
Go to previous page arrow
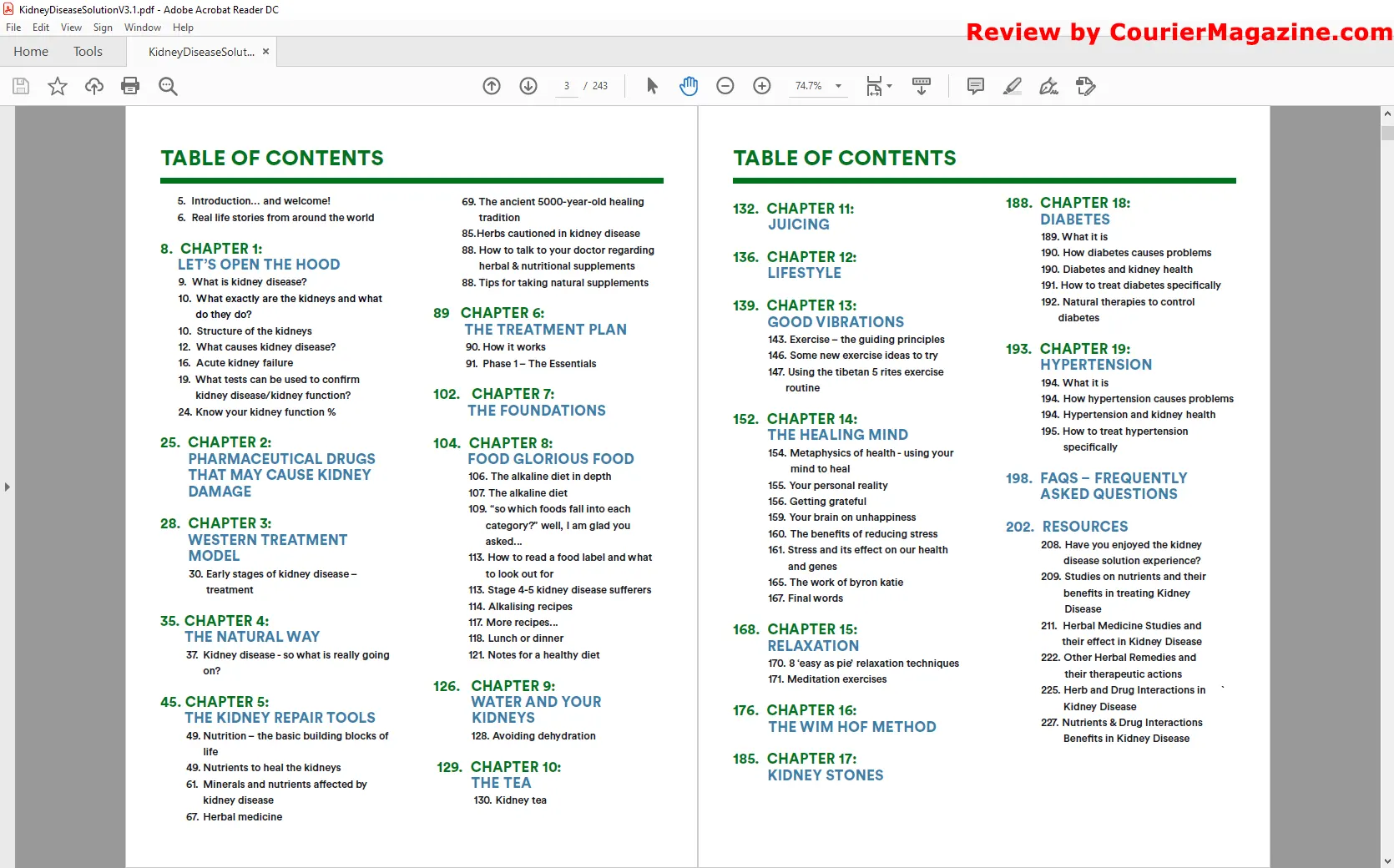[x=492, y=86]
